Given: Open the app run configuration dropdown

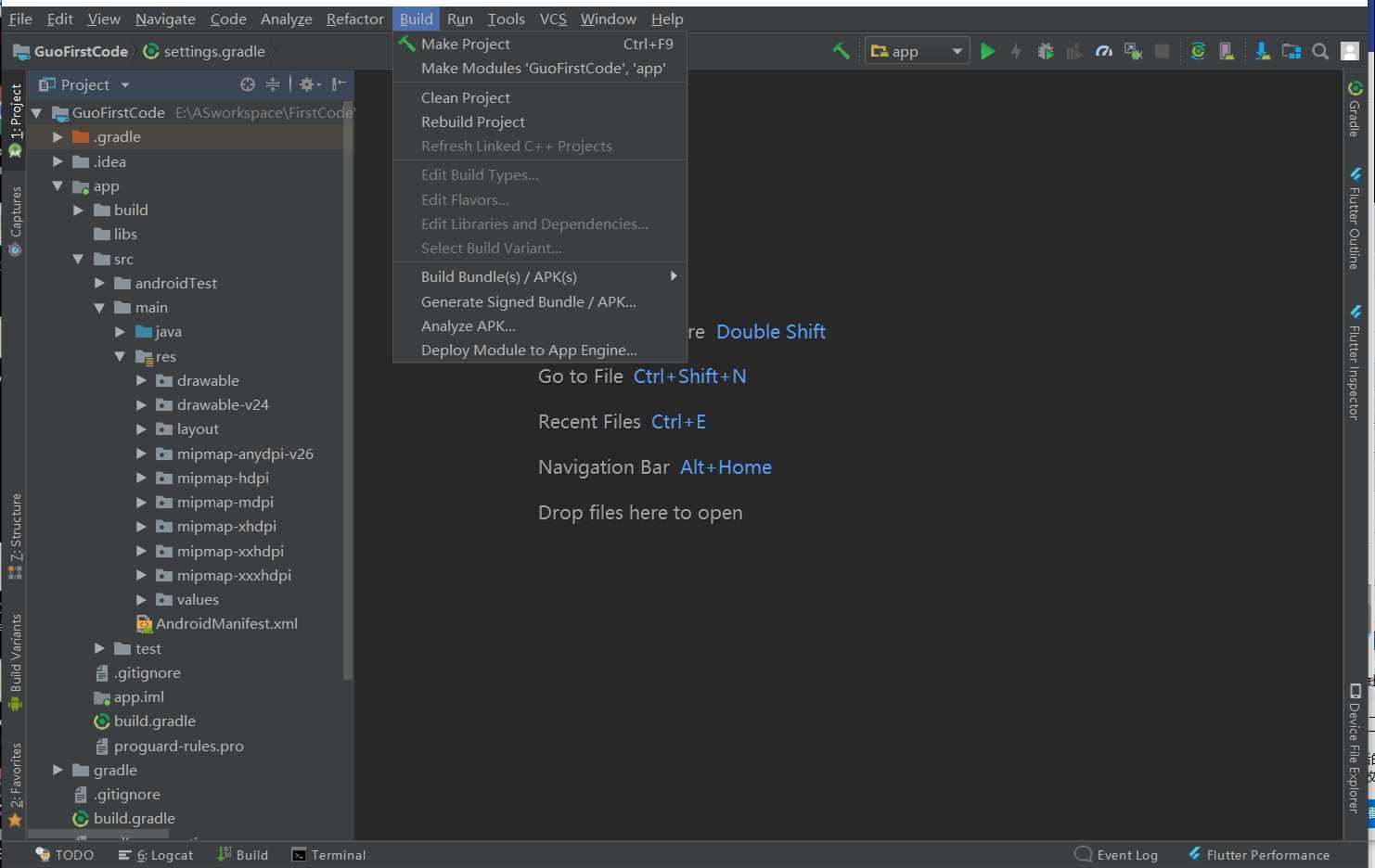Looking at the screenshot, I should click(917, 51).
